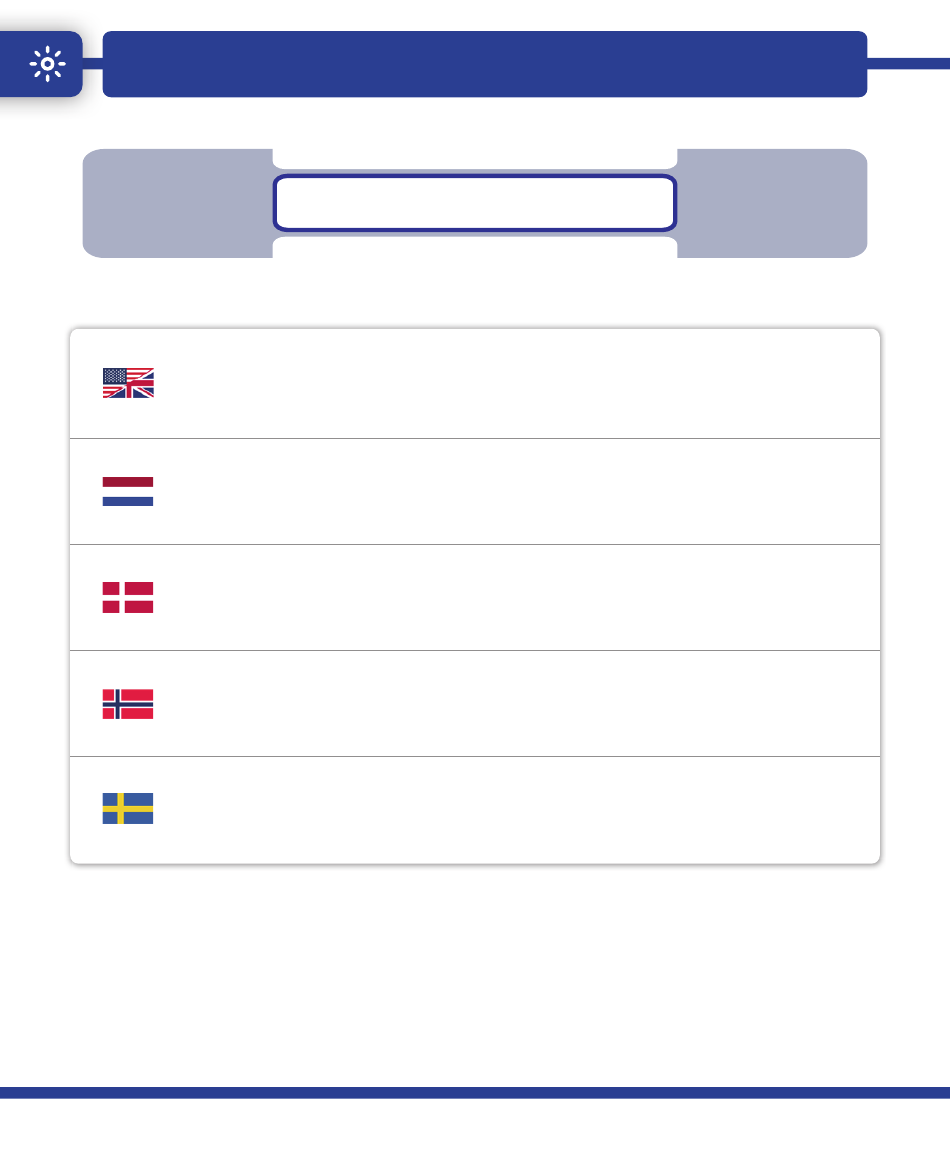Select the Swedish flag icon
The height and width of the screenshot is (1157, 950).
128,809
